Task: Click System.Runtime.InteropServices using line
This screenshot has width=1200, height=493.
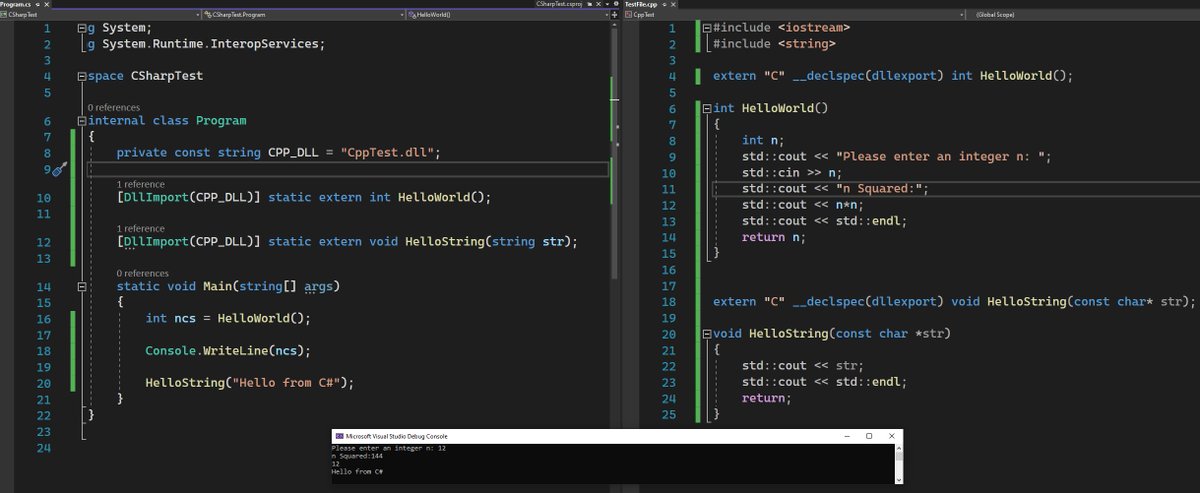Action: pos(207,44)
